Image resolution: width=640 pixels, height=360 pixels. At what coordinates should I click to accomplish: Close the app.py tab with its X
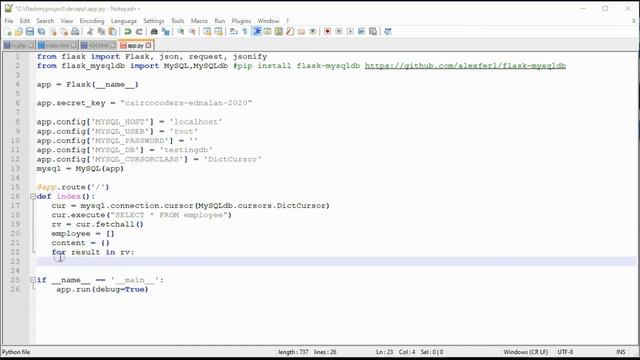(149, 45)
